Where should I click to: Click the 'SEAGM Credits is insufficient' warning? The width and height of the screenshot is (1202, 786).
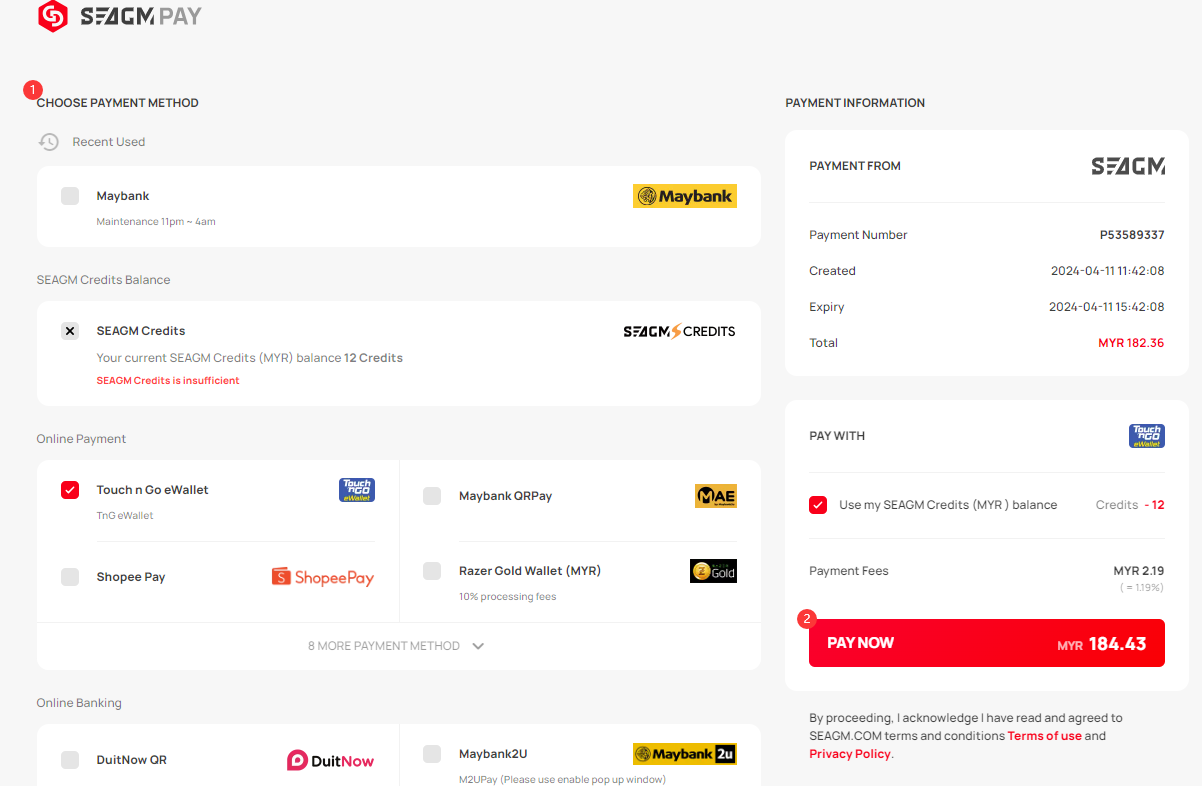coord(168,381)
